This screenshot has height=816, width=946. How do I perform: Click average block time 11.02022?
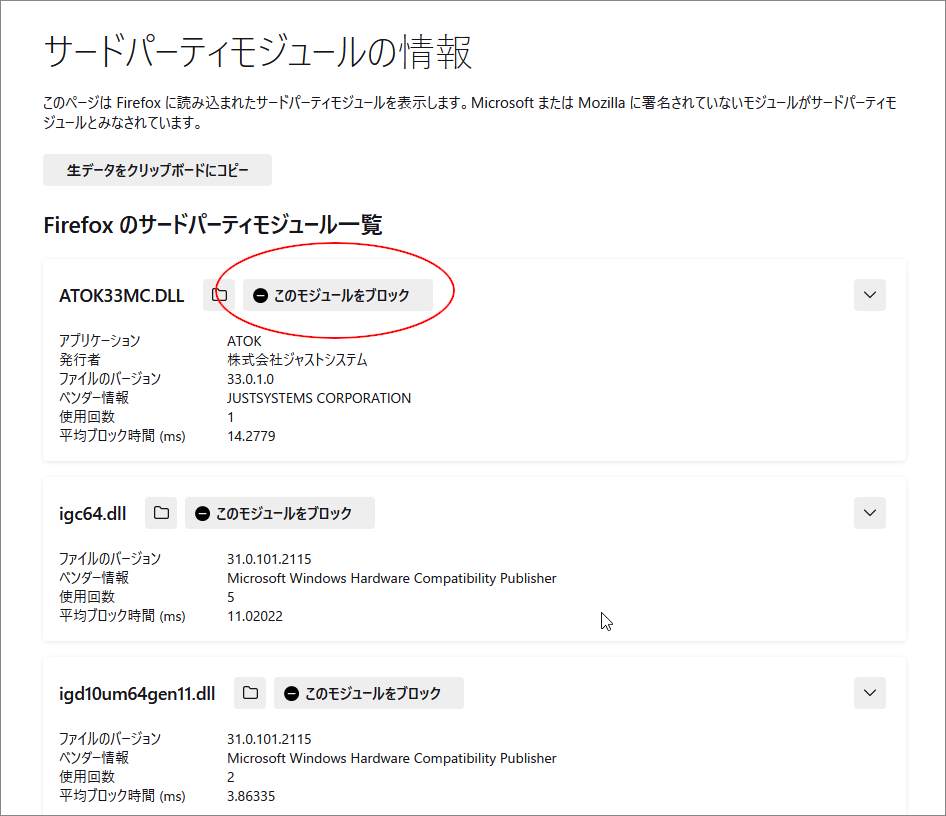[255, 616]
